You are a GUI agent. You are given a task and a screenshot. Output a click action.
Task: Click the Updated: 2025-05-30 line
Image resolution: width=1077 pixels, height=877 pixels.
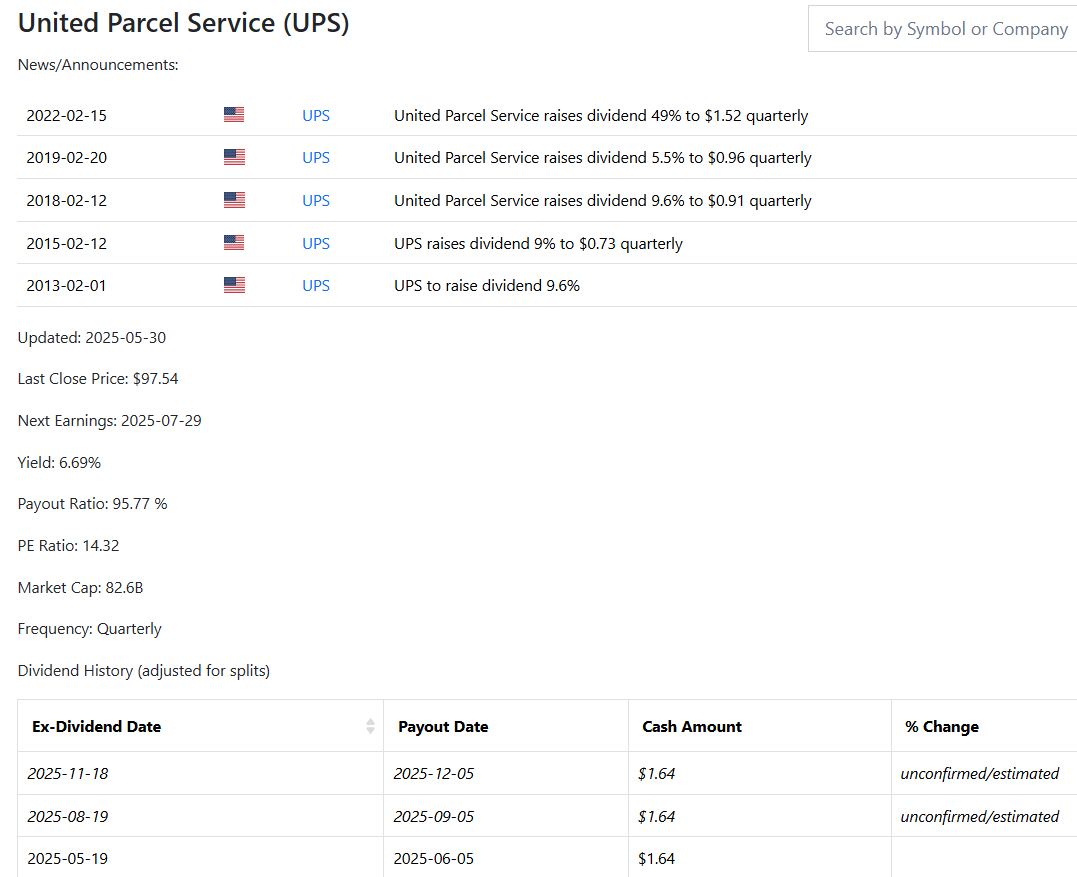[92, 337]
